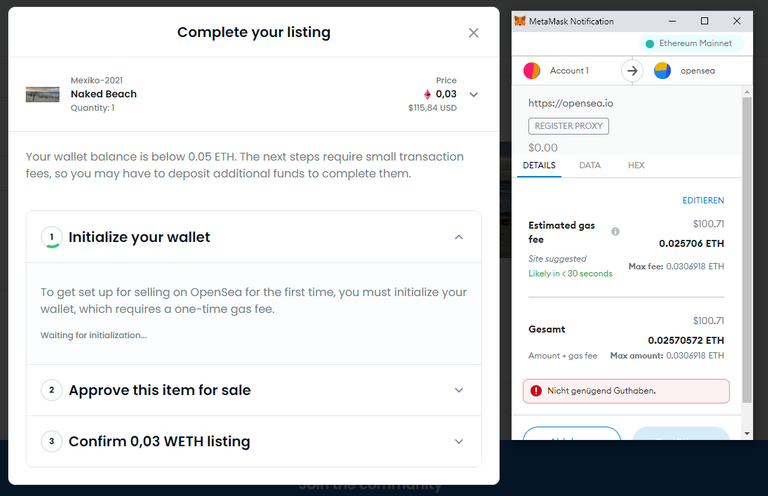768x496 pixels.
Task: Click EDITIEREN to edit gas fee
Action: [x=703, y=200]
